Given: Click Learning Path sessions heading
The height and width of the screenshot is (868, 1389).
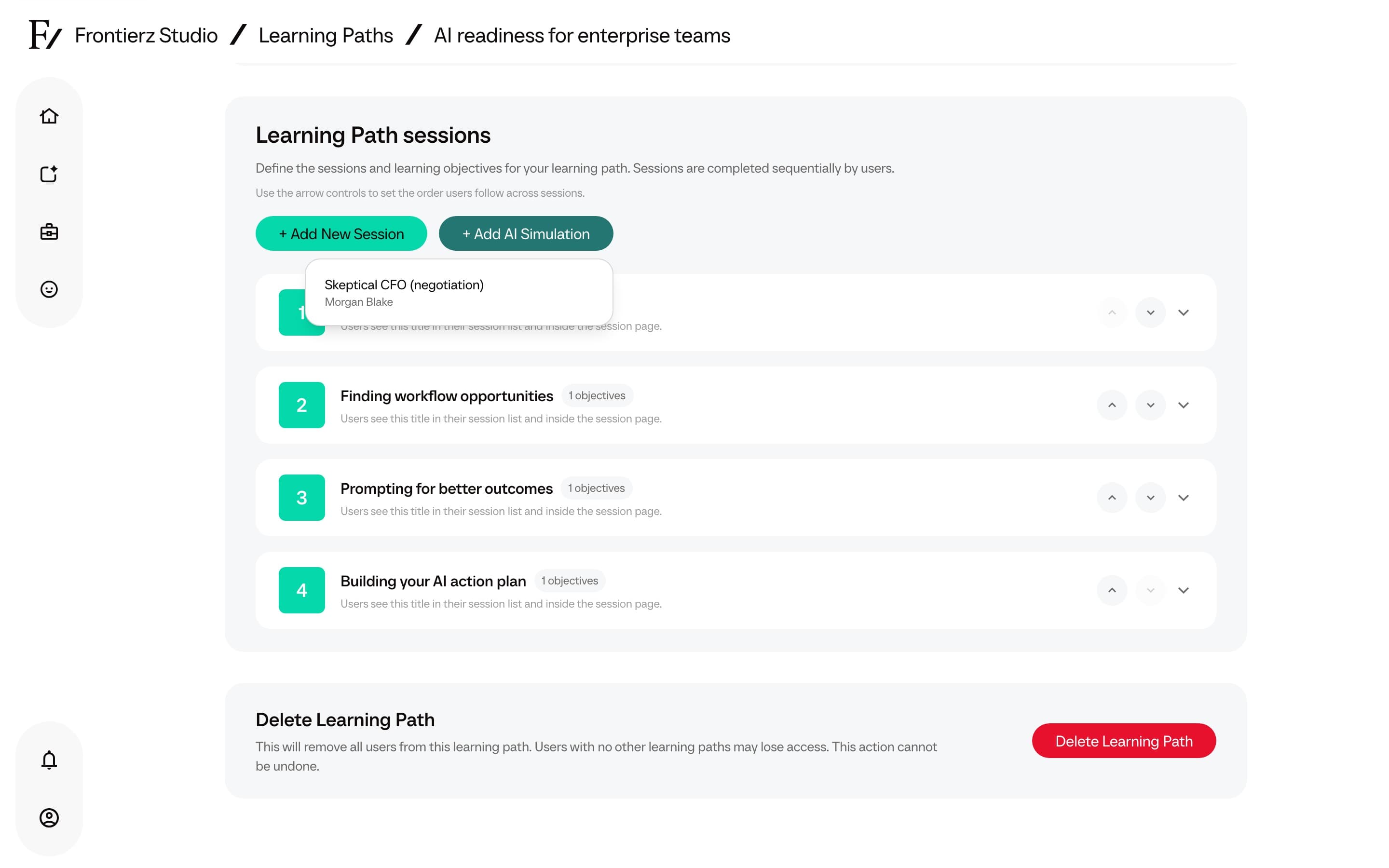Looking at the screenshot, I should point(373,136).
